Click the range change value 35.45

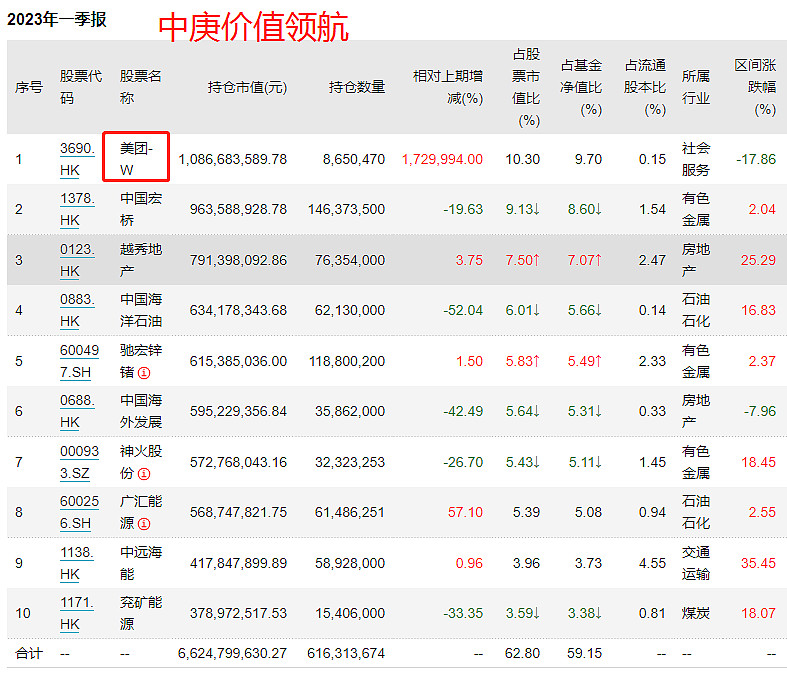pos(758,563)
